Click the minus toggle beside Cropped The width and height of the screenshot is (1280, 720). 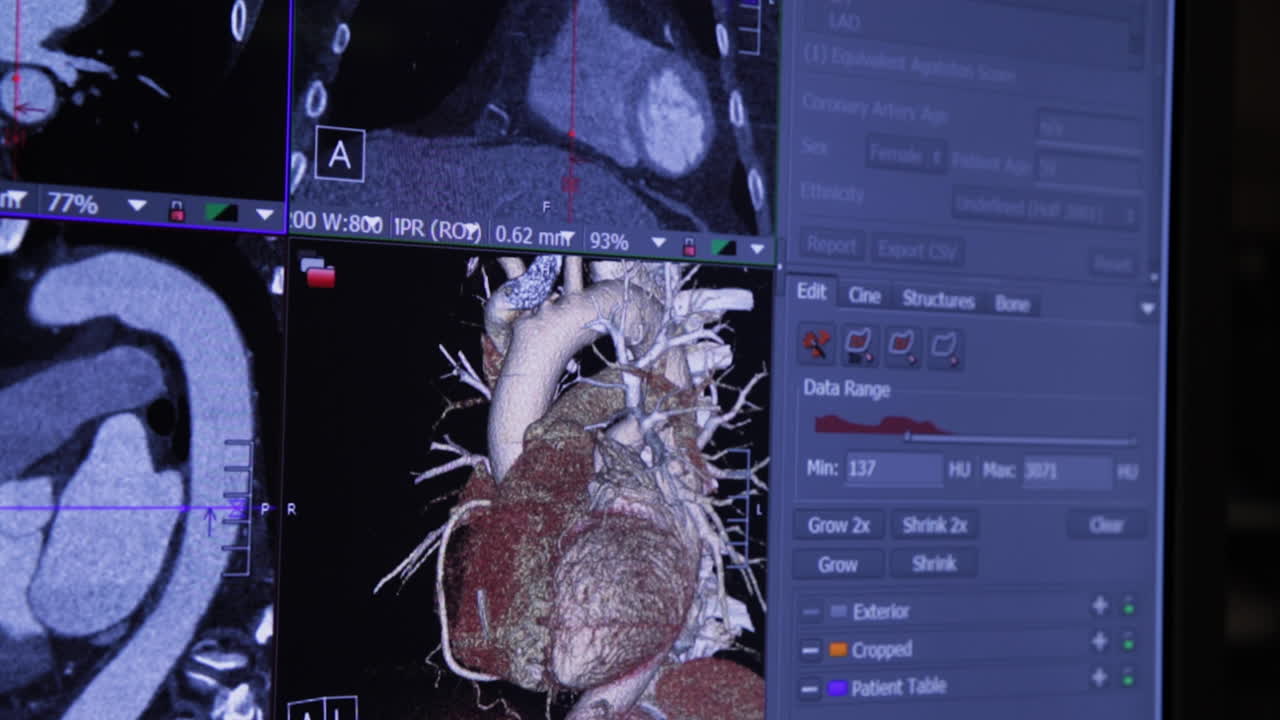810,649
